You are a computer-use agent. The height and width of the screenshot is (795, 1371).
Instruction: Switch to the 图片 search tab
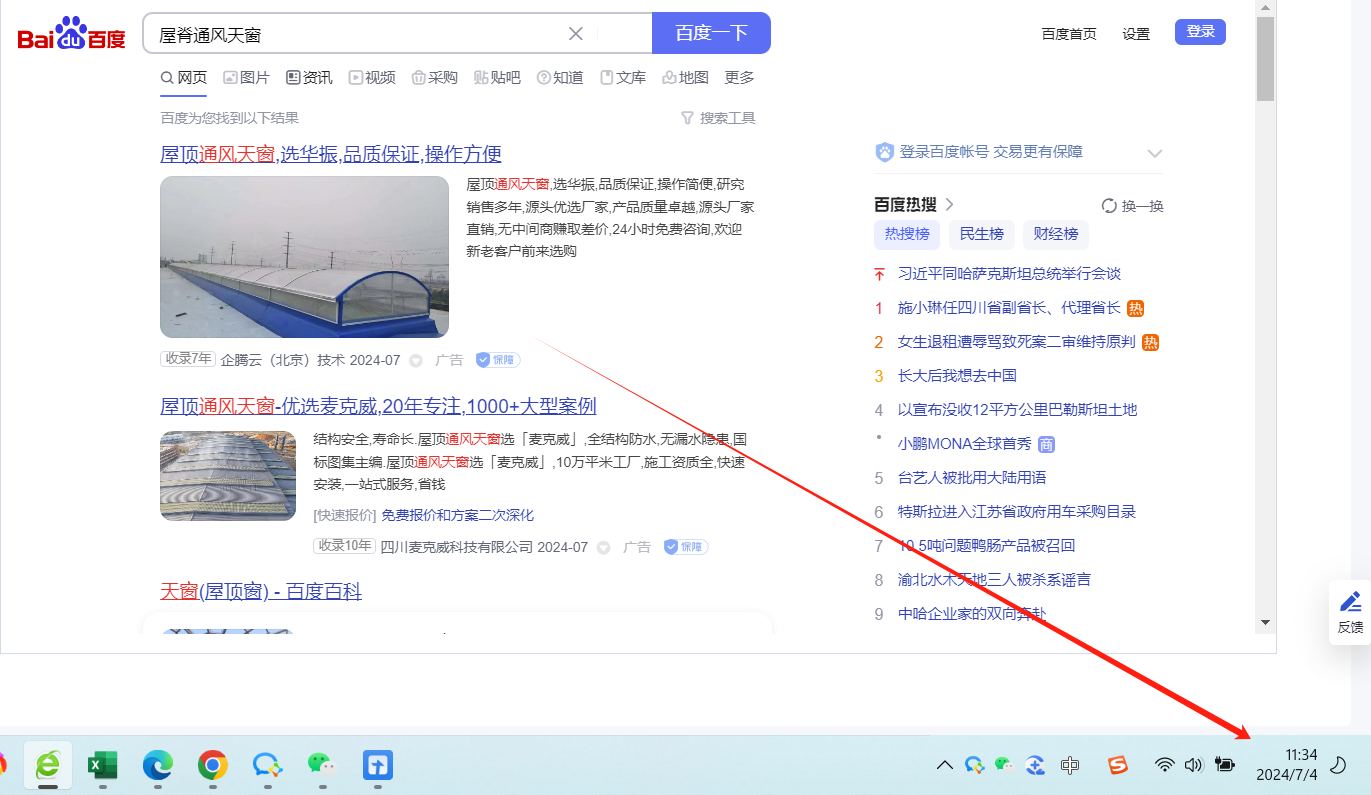pyautogui.click(x=247, y=78)
